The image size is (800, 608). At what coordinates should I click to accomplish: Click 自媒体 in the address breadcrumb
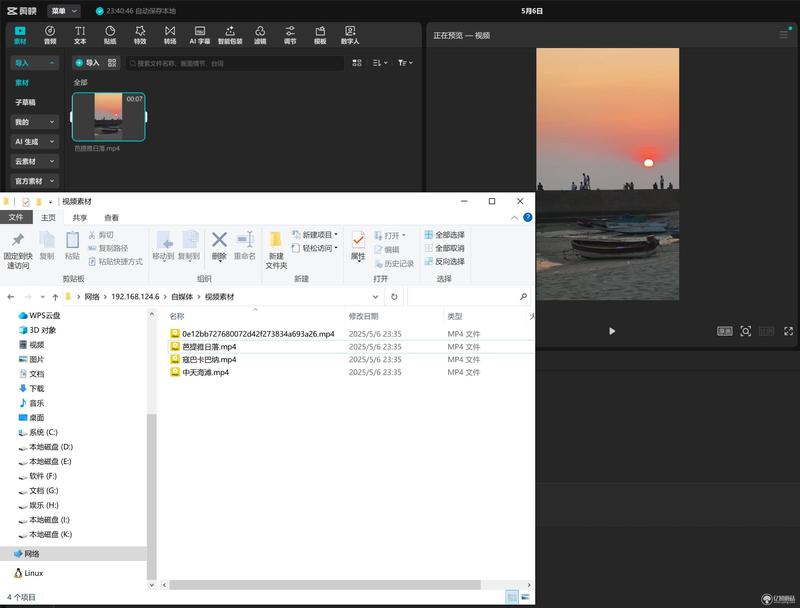click(182, 297)
